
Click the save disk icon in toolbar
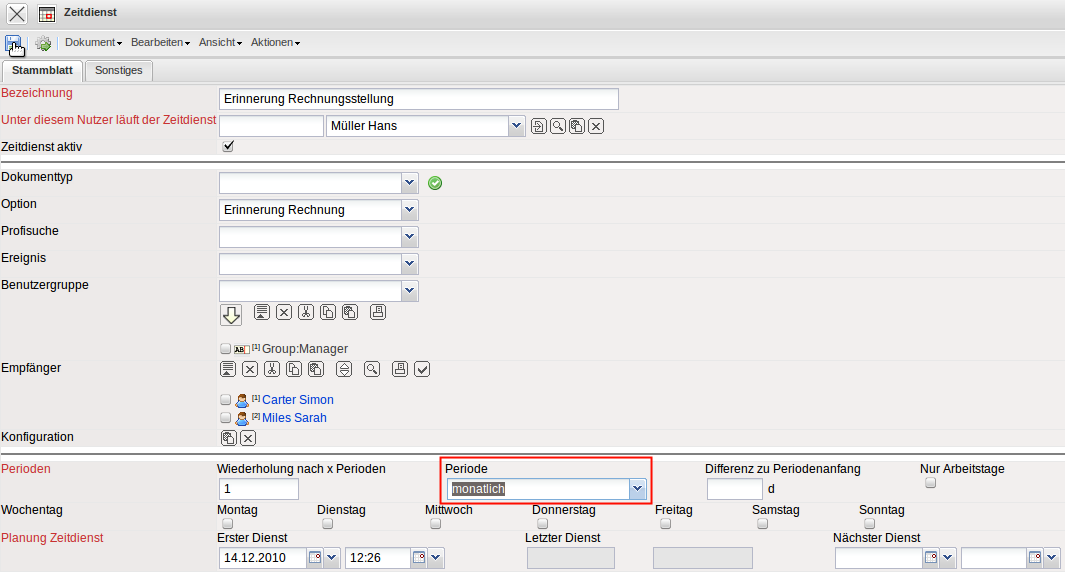click(14, 43)
